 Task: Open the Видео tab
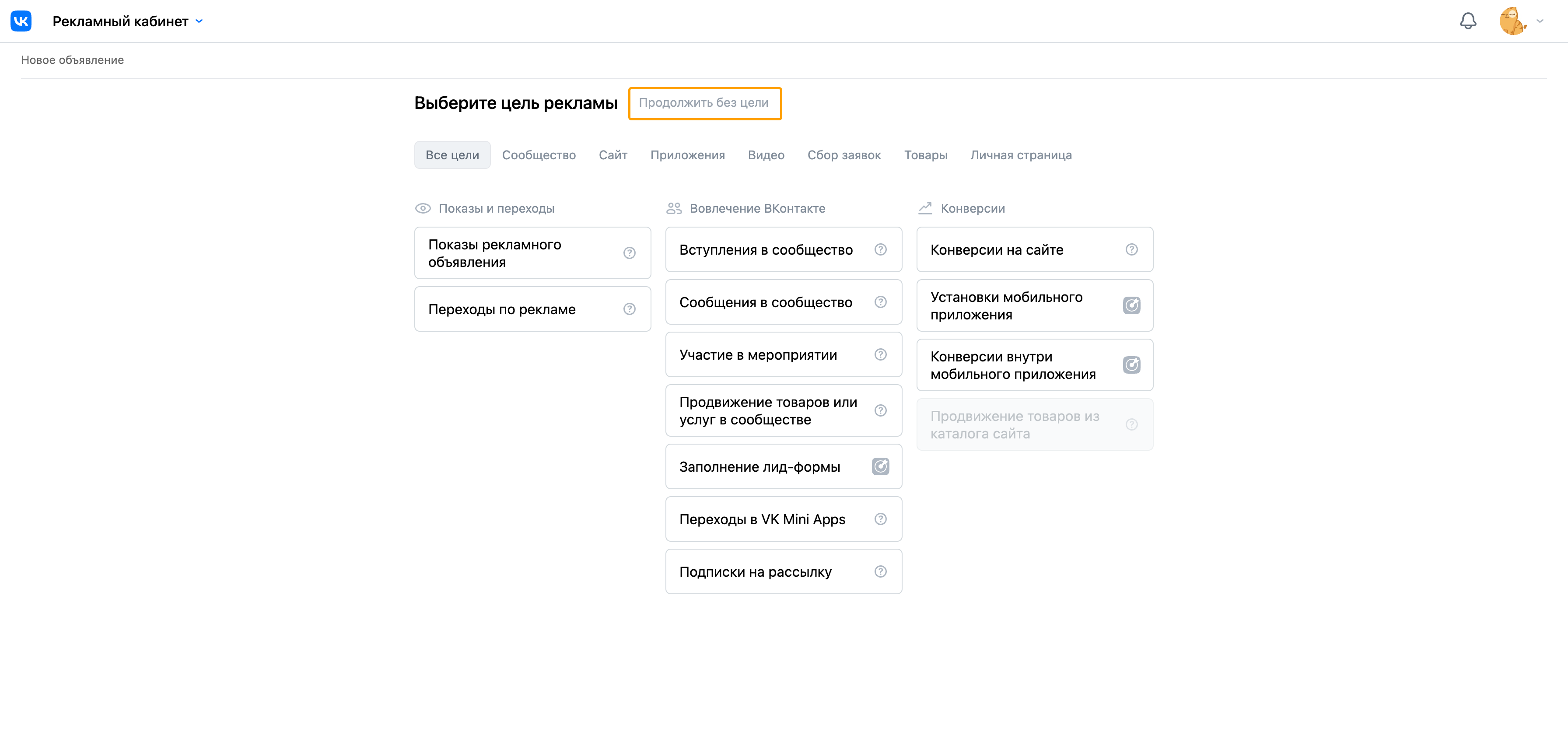coord(766,155)
